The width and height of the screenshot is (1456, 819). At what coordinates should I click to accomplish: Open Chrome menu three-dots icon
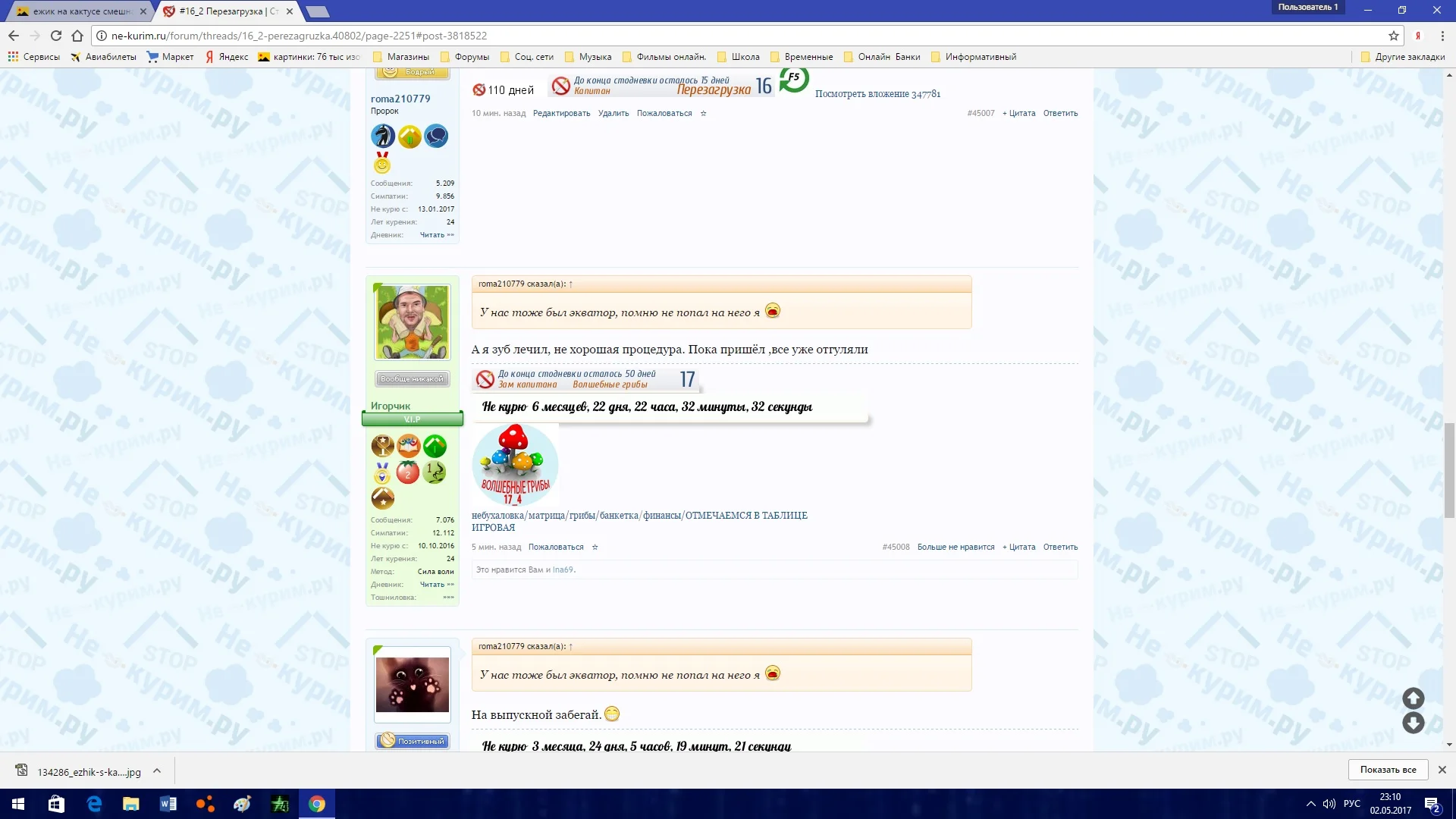point(1442,36)
